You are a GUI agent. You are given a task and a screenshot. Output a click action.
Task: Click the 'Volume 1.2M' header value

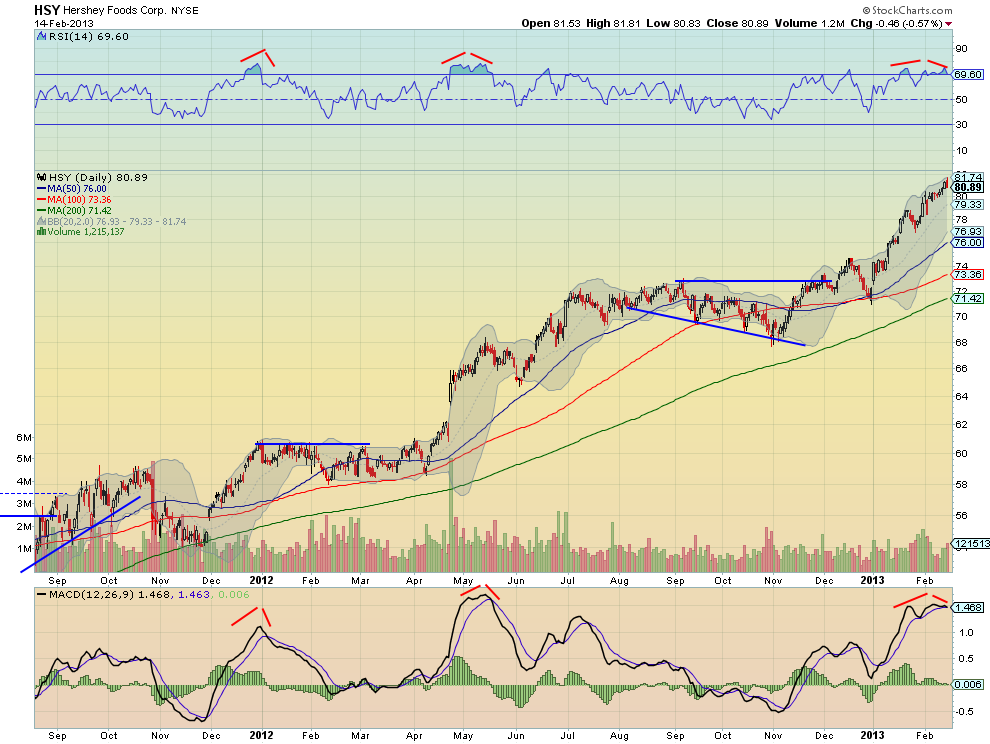pyautogui.click(x=809, y=23)
